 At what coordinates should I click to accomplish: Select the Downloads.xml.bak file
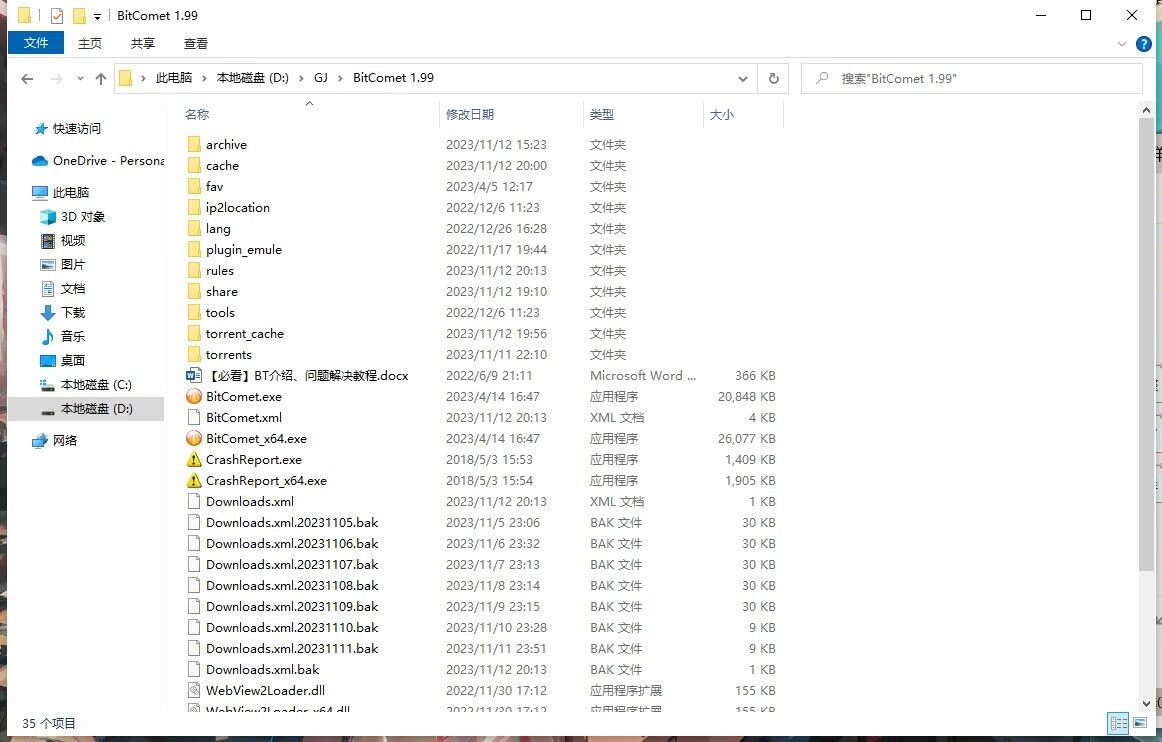click(262, 669)
